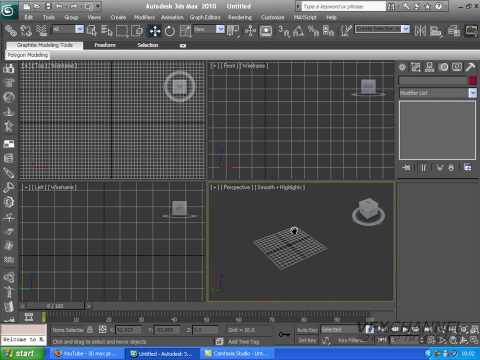Switch to Camtasia Studio taskbar window
The width and height of the screenshot is (480, 360).
pos(237,354)
